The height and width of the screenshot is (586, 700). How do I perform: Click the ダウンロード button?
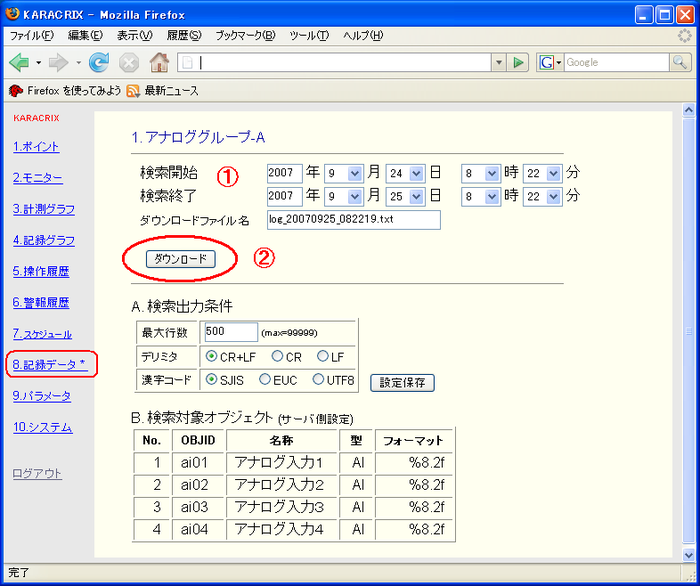181,259
